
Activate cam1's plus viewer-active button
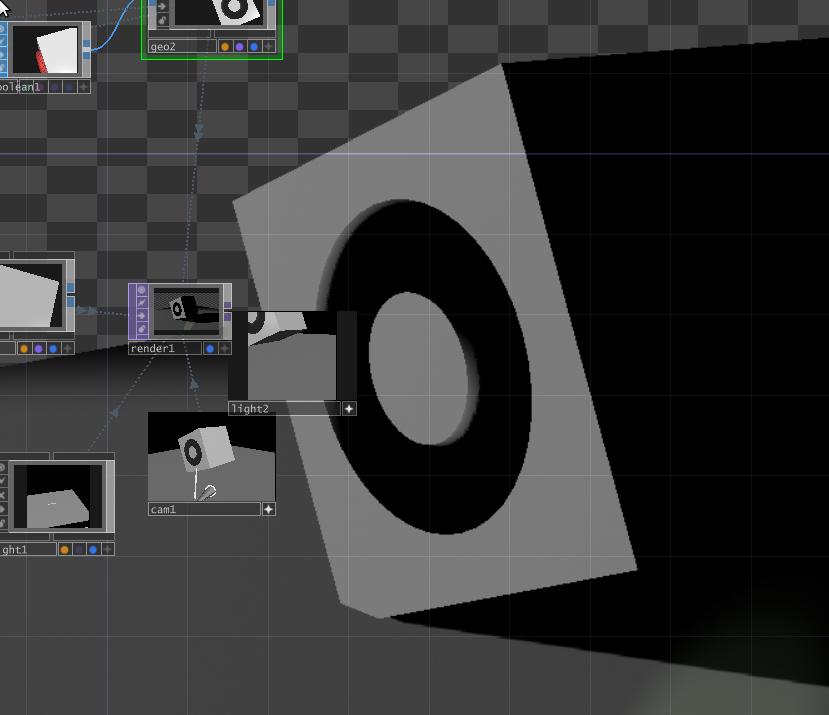(269, 509)
